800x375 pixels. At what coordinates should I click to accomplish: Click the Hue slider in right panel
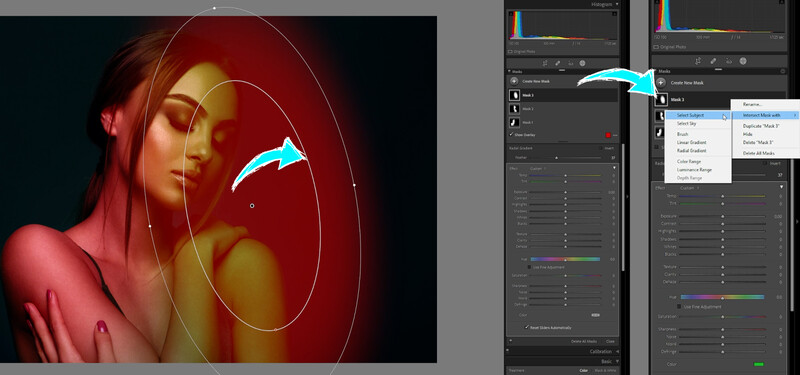click(x=722, y=297)
